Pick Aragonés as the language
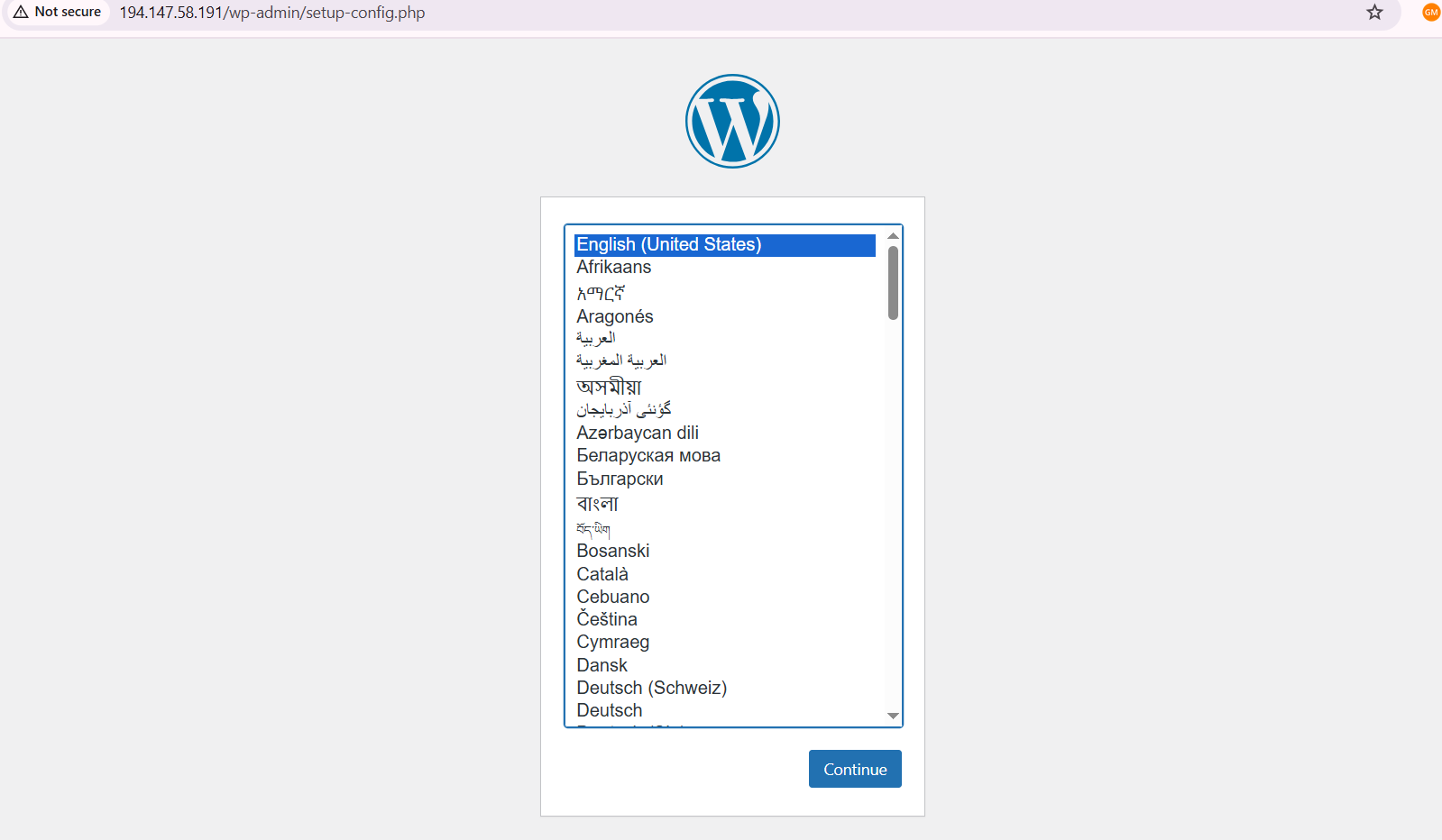Viewport: 1442px width, 840px height. (x=725, y=316)
